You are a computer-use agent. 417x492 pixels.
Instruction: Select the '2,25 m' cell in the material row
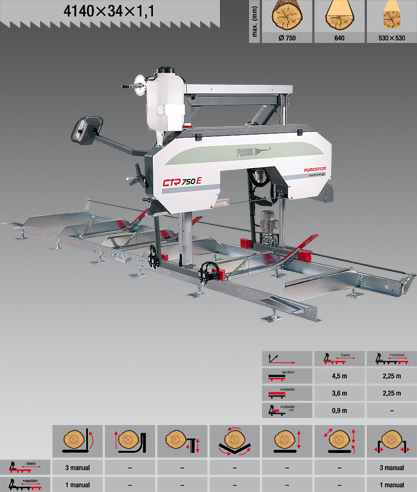tap(392, 393)
